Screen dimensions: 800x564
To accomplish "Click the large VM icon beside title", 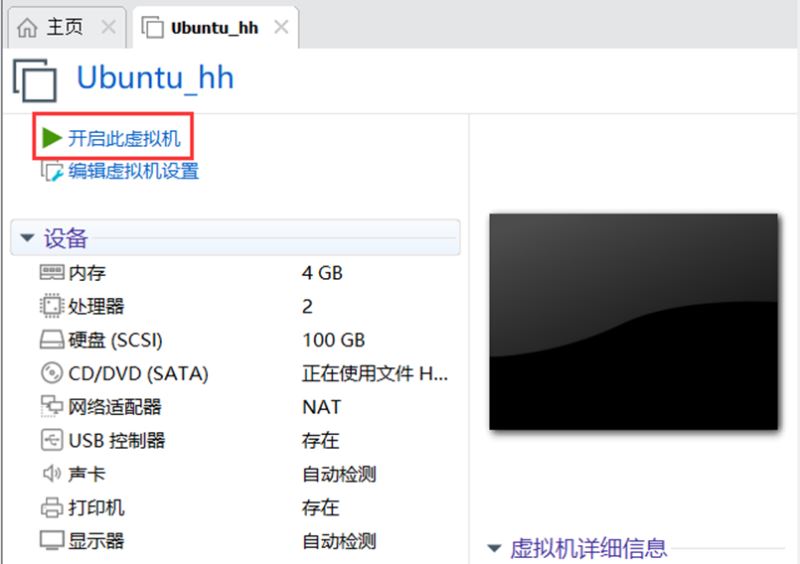I will [x=35, y=80].
